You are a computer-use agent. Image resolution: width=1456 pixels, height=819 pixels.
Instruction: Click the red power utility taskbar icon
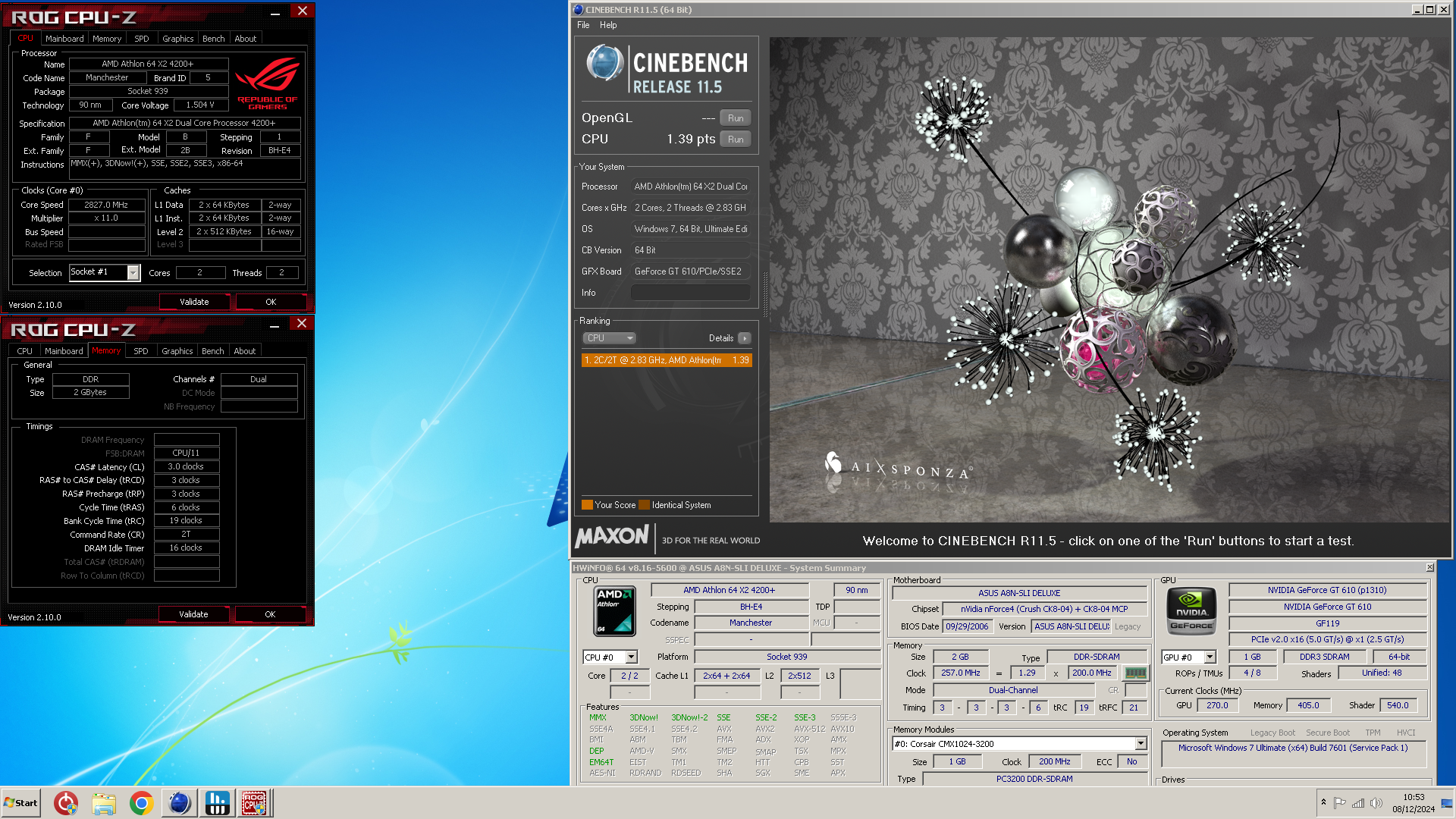pos(66,803)
